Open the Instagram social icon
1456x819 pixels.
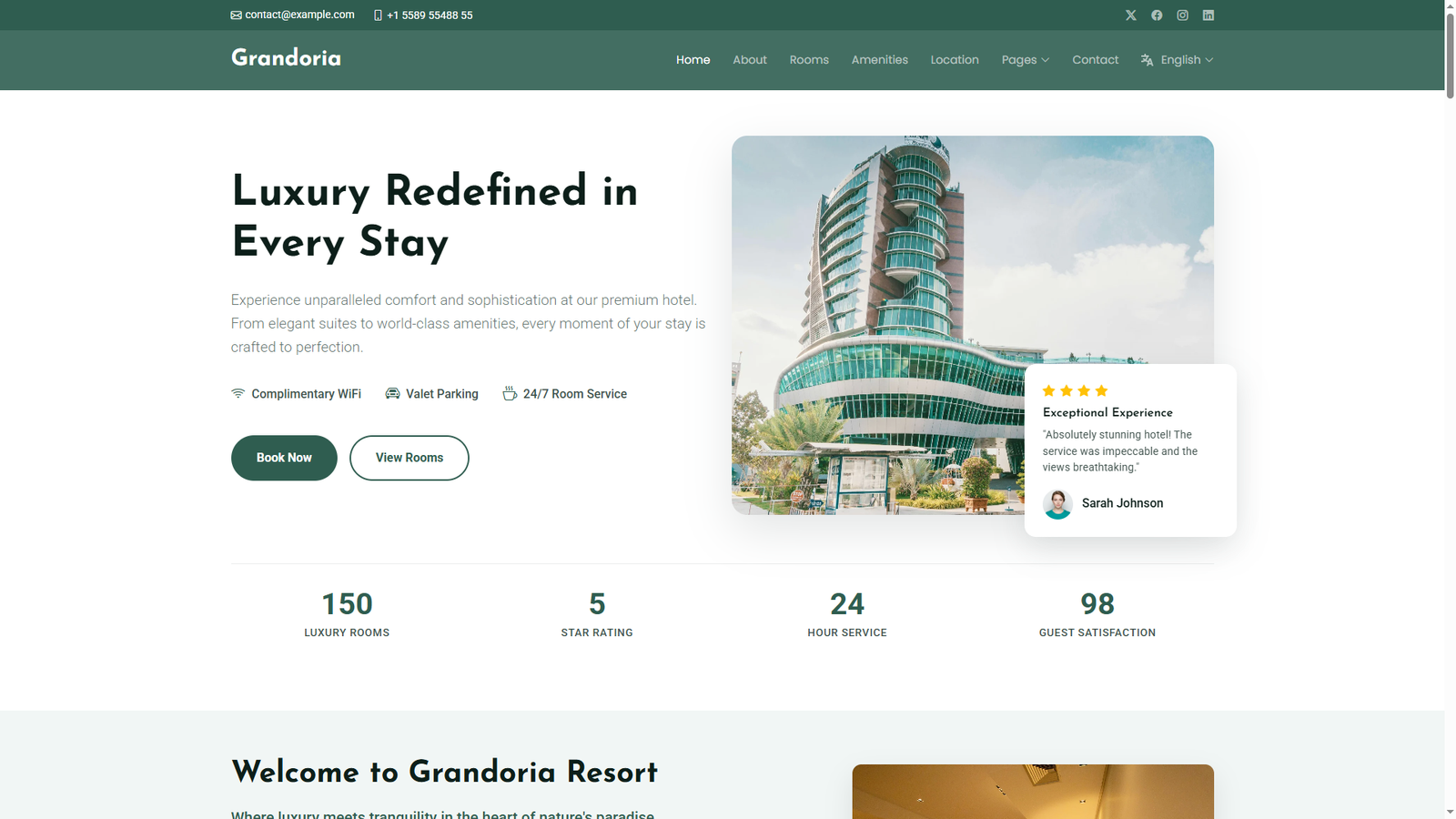tap(1182, 15)
